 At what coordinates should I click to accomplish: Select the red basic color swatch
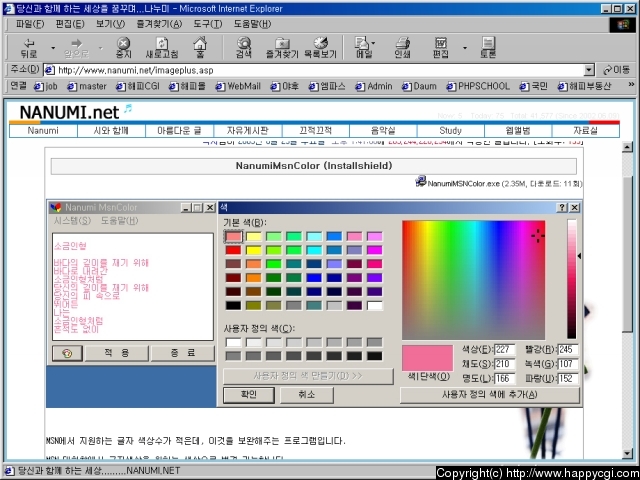tap(233, 250)
